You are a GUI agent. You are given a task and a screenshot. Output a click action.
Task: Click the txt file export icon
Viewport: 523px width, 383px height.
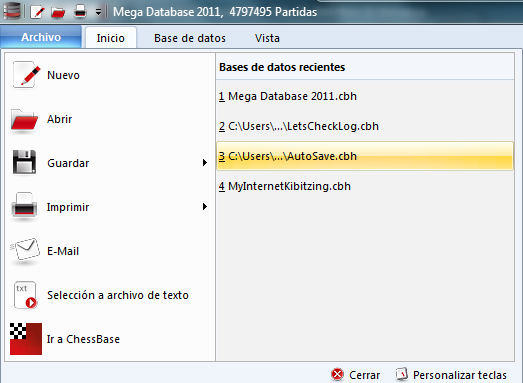click(25, 295)
